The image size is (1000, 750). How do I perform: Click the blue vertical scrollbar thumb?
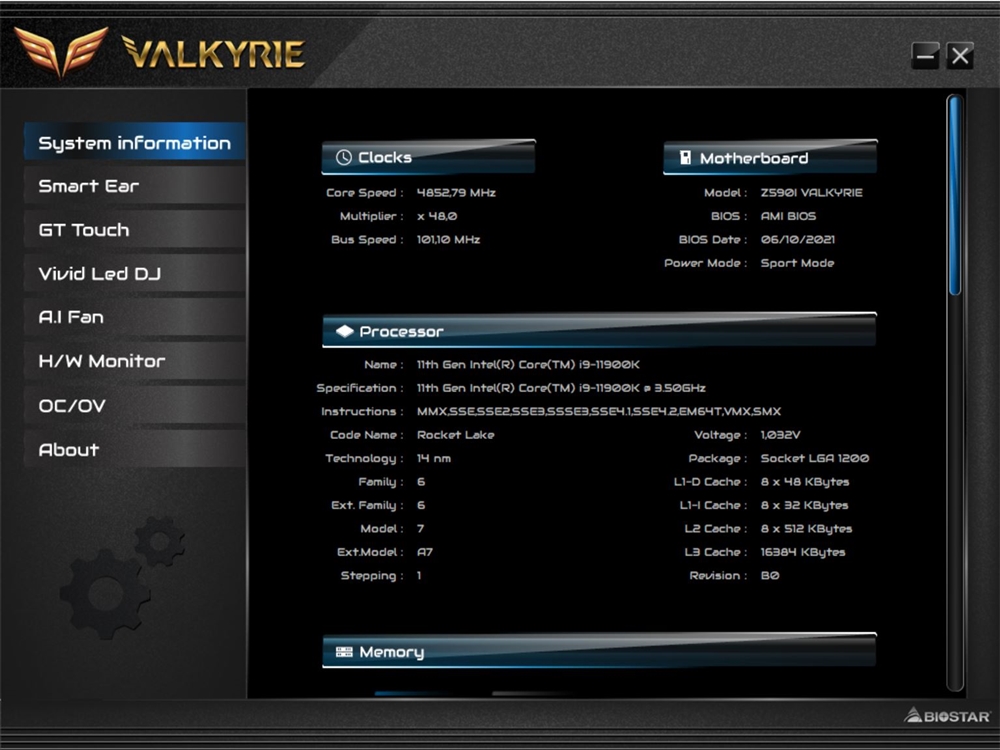[x=955, y=195]
